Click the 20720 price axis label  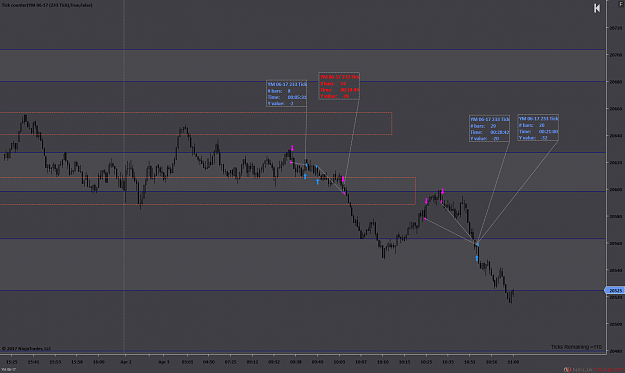pos(615,28)
